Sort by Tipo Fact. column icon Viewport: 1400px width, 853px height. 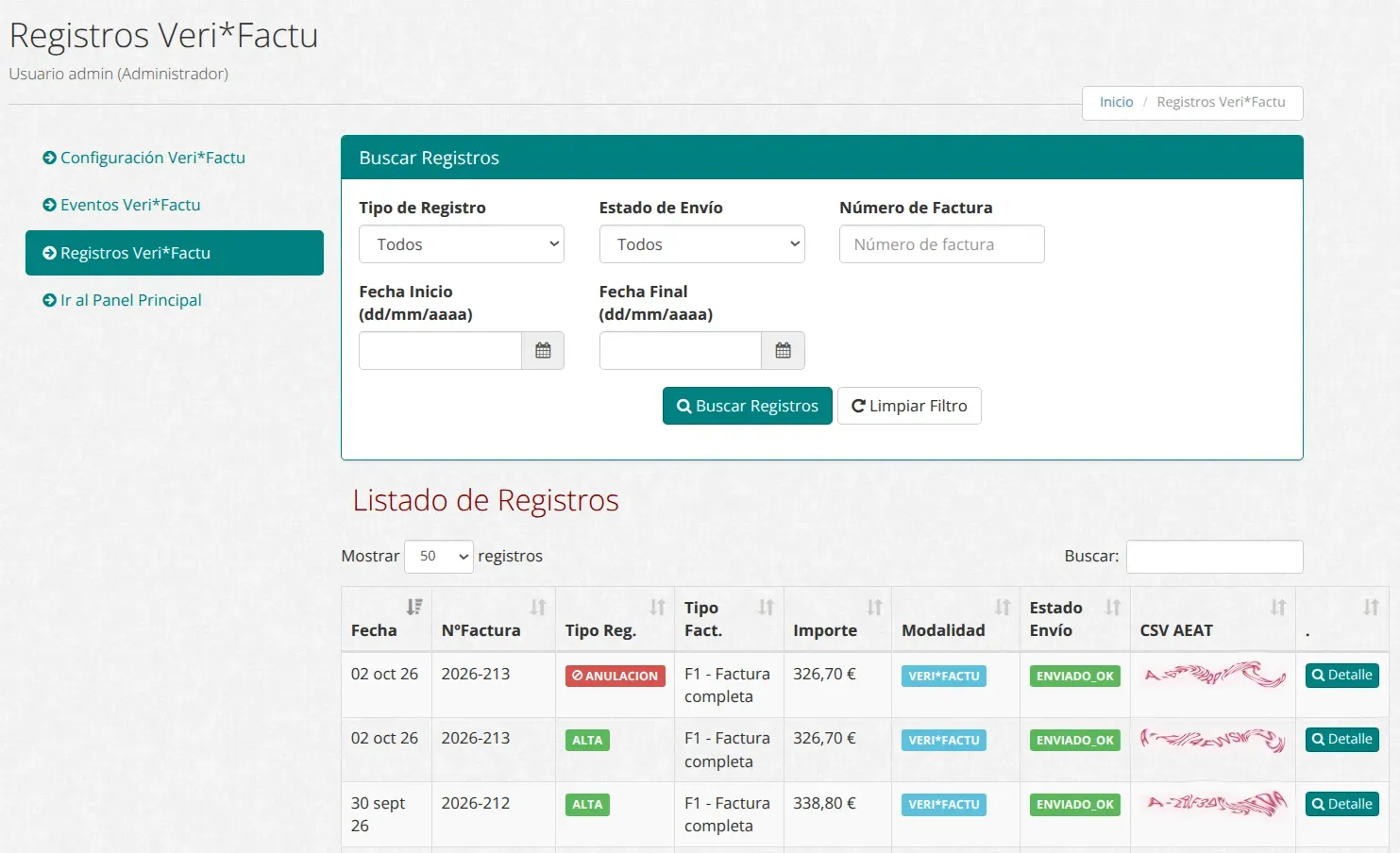pyautogui.click(x=766, y=607)
